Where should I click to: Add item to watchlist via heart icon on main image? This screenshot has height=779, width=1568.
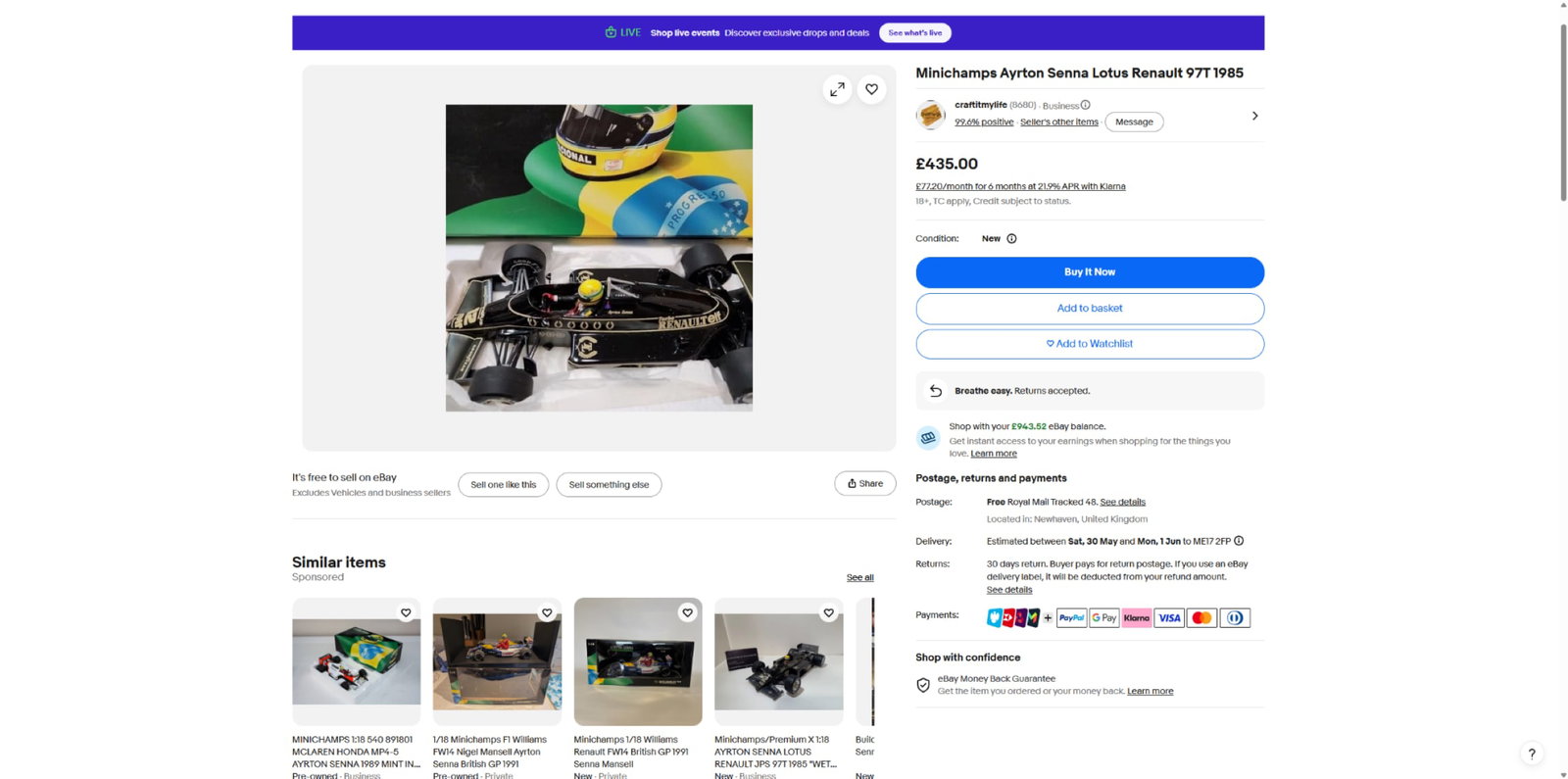coord(872,89)
